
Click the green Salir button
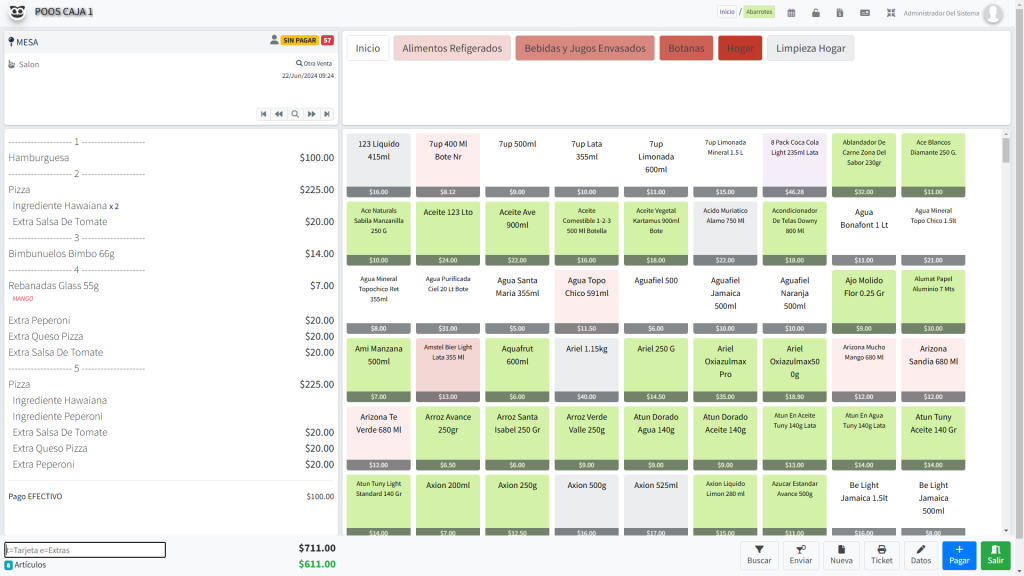click(x=995, y=555)
